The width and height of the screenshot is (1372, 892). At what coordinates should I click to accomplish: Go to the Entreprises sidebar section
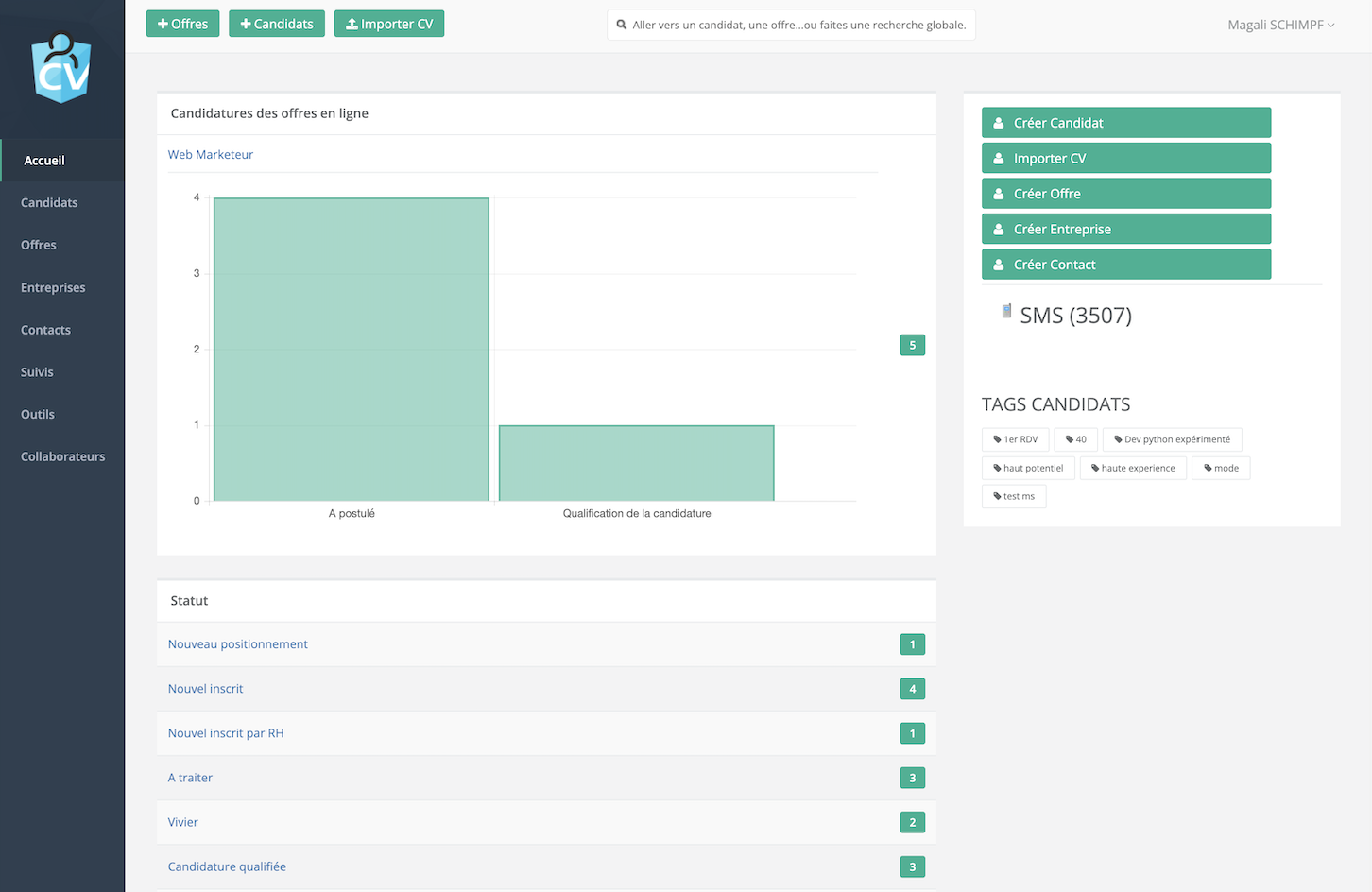53,288
